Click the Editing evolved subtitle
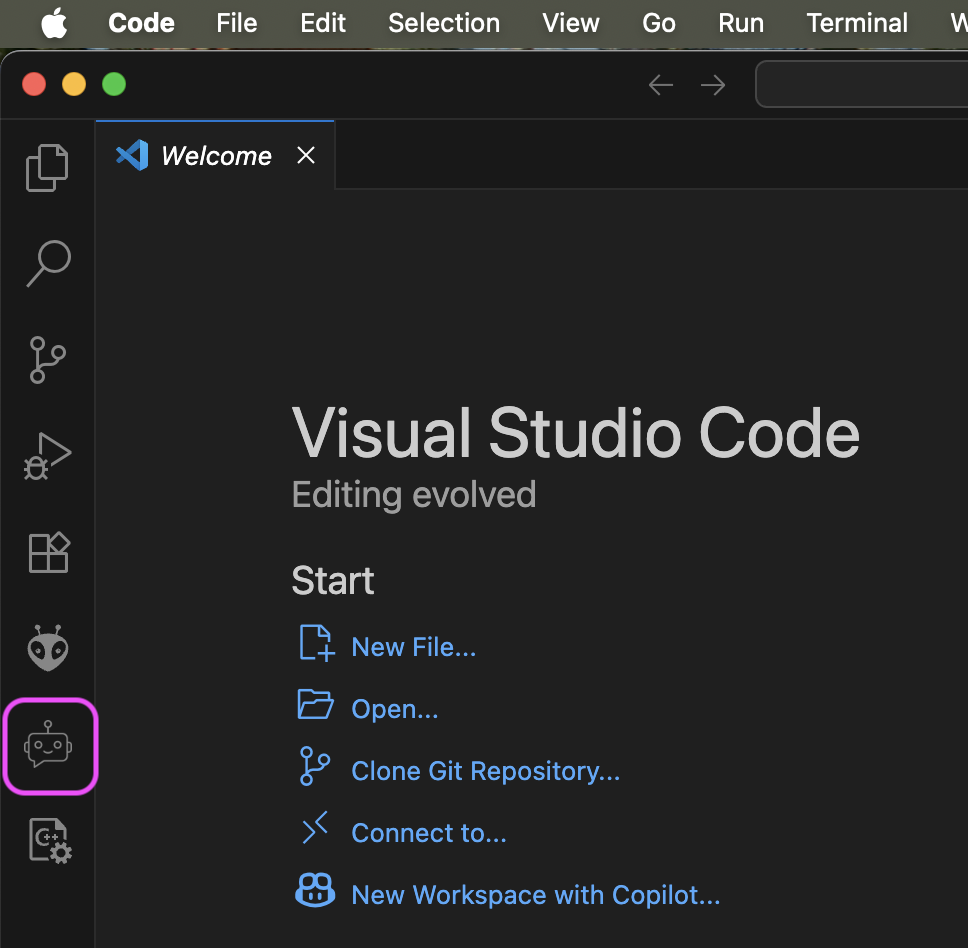Image resolution: width=968 pixels, height=948 pixels. click(x=414, y=495)
